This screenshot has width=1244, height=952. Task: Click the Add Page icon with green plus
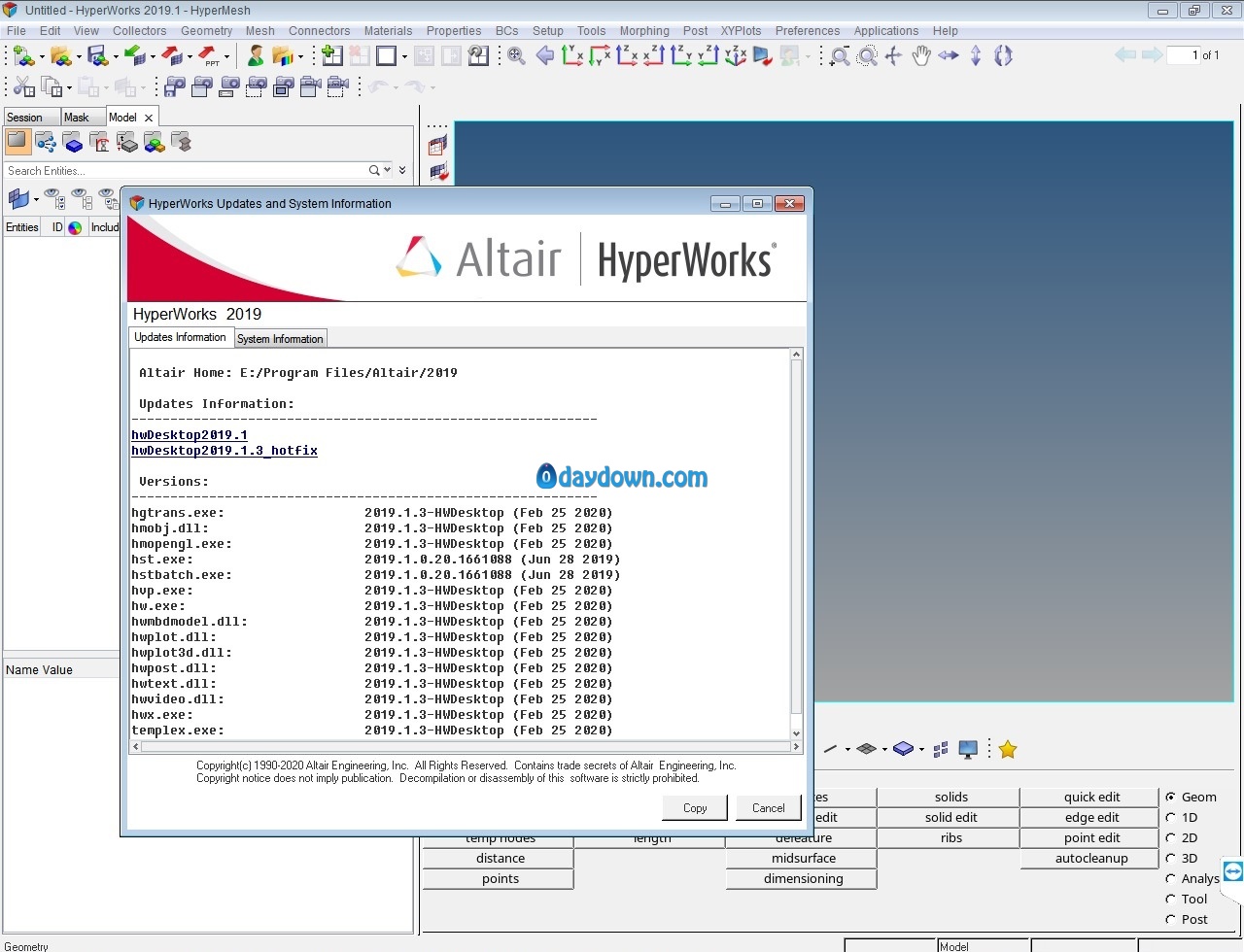[331, 55]
